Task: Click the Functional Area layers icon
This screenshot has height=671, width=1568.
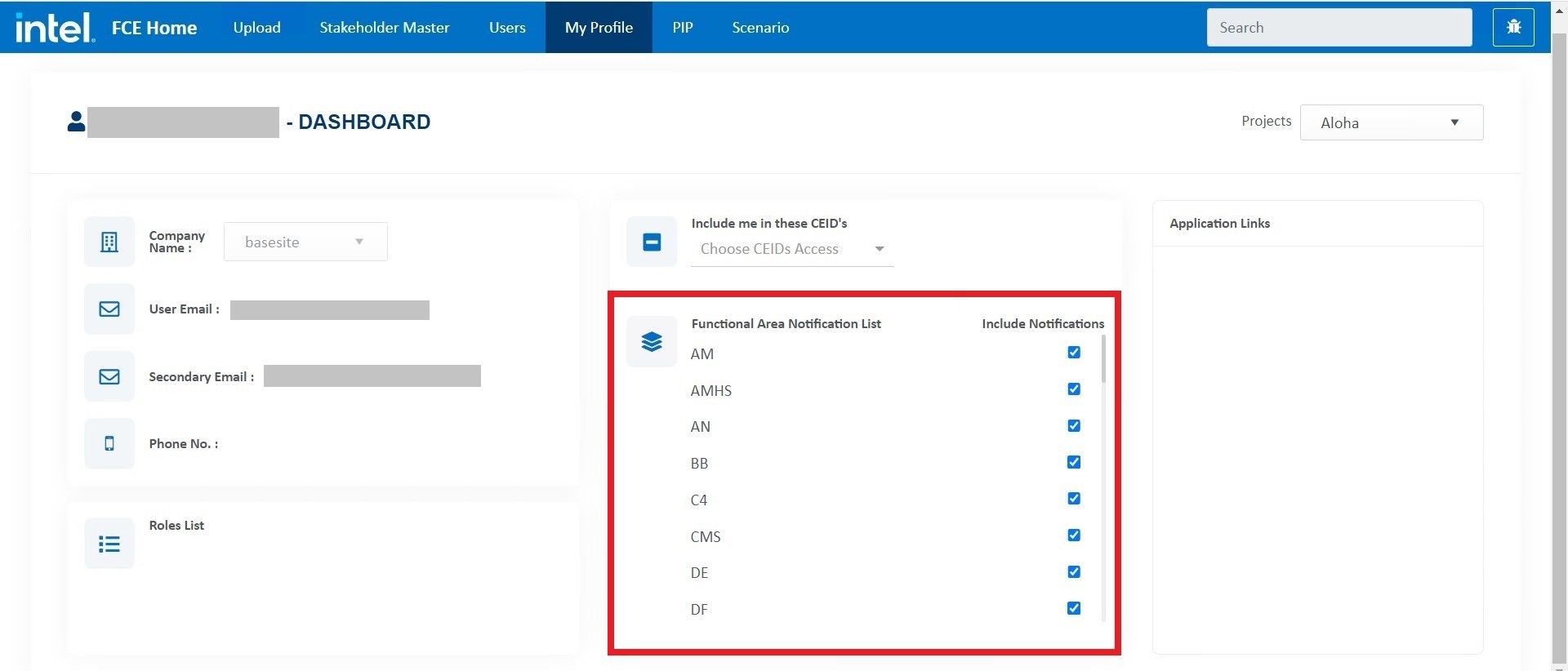Action: pyautogui.click(x=652, y=341)
